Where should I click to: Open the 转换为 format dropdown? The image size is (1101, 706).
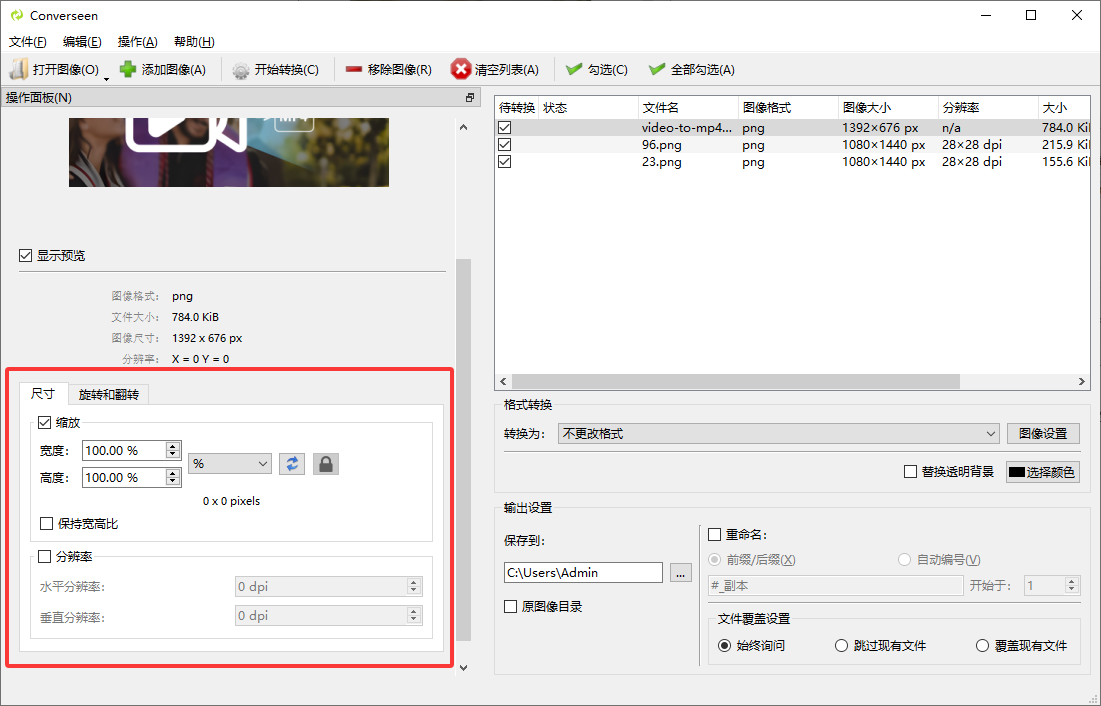click(x=778, y=433)
